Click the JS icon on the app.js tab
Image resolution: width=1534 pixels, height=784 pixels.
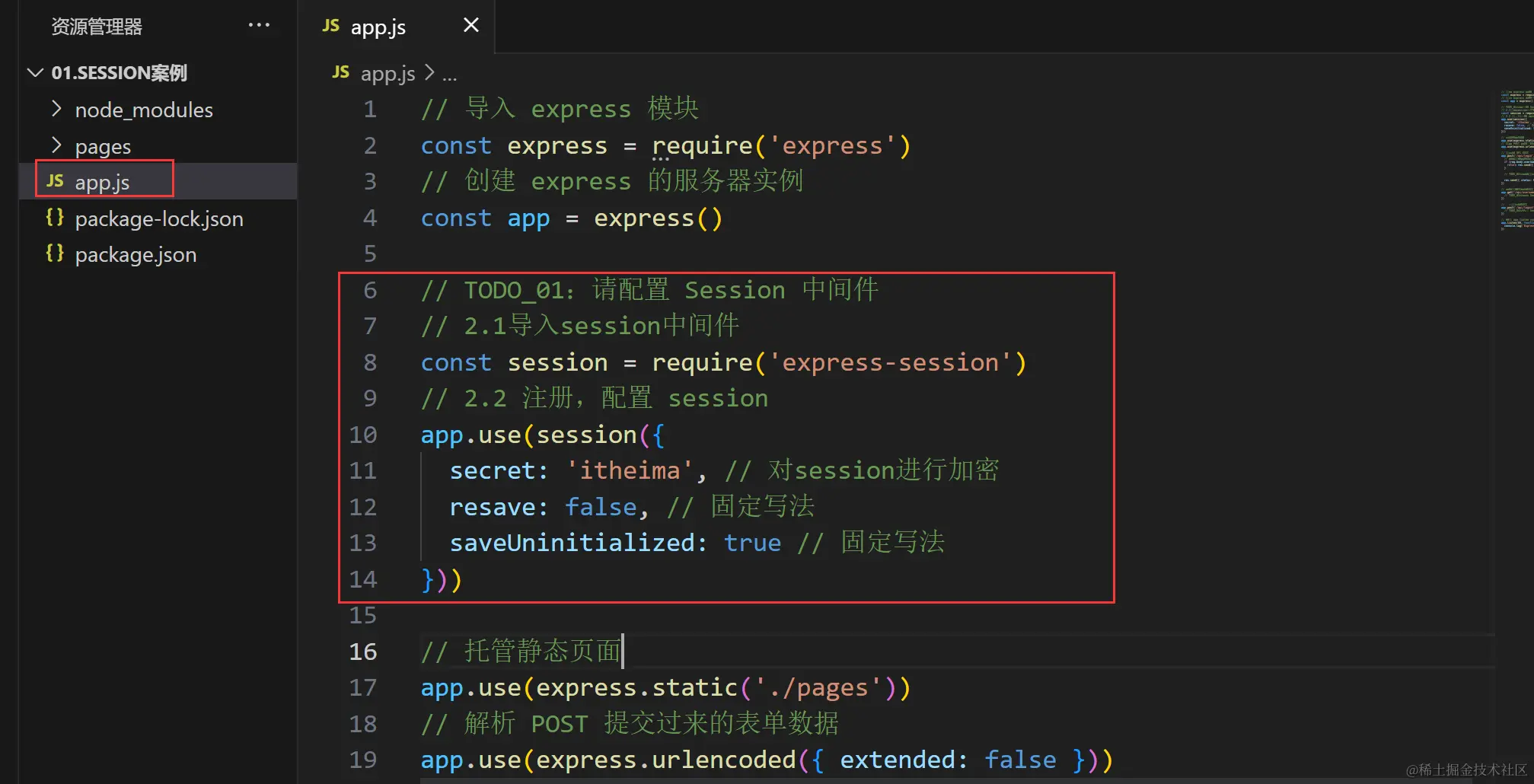[331, 26]
